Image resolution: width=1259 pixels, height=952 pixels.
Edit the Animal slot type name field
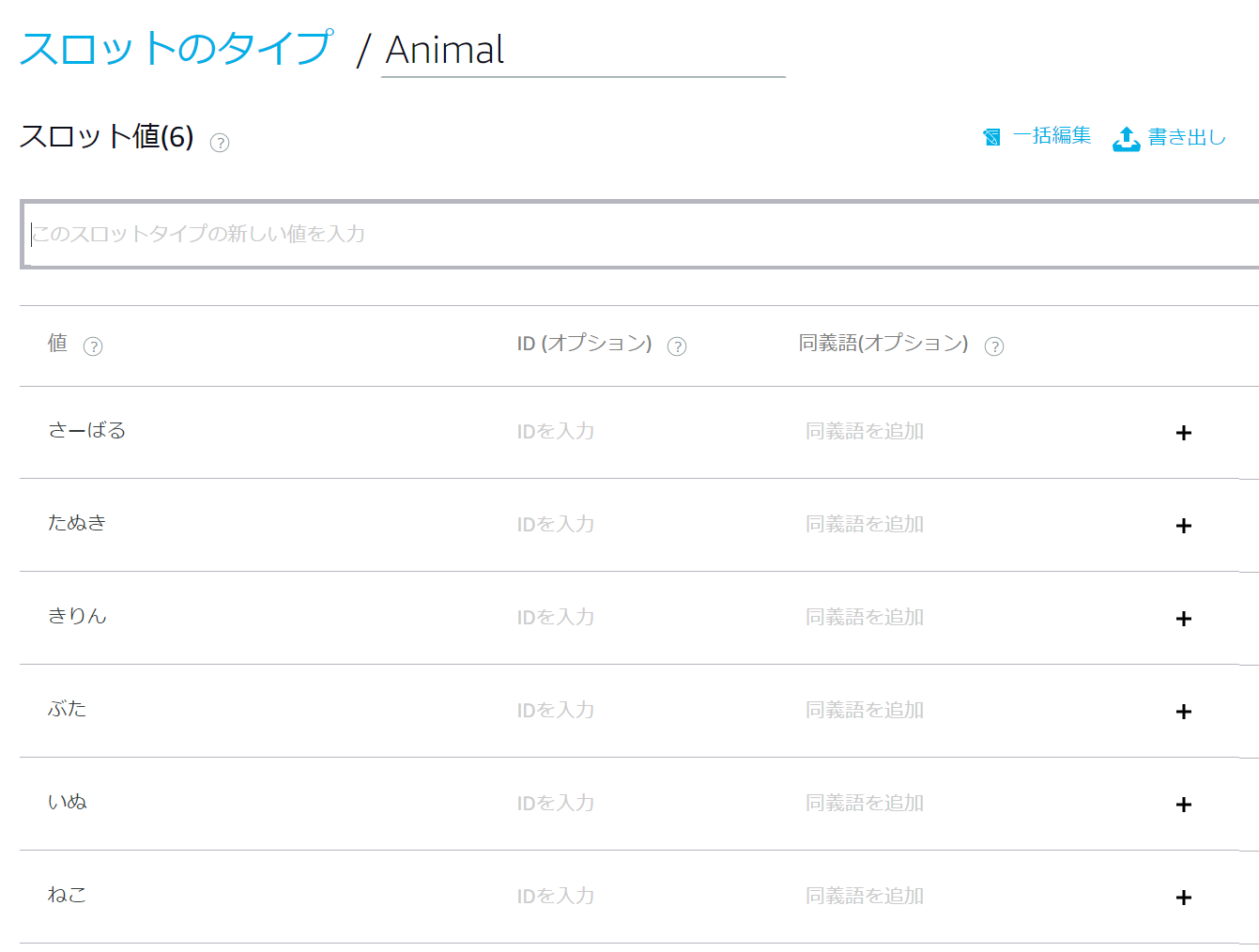(x=582, y=51)
